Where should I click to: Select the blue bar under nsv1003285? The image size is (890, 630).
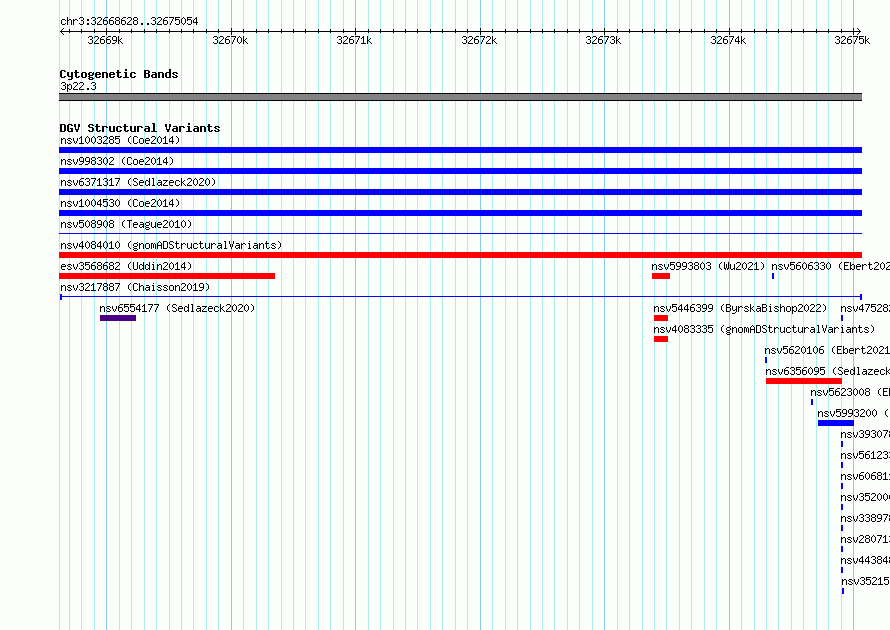coord(460,150)
